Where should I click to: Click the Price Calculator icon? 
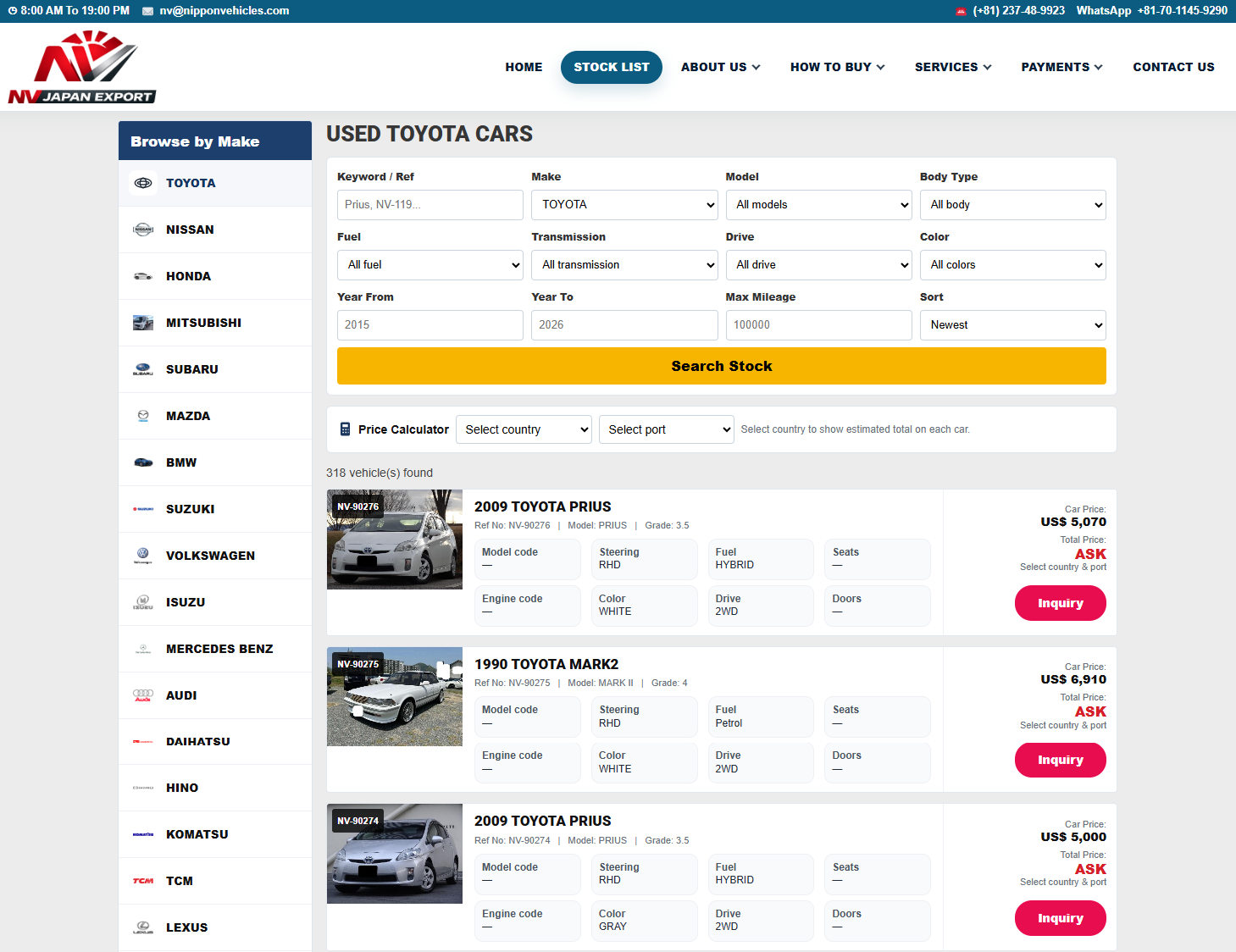(x=345, y=429)
